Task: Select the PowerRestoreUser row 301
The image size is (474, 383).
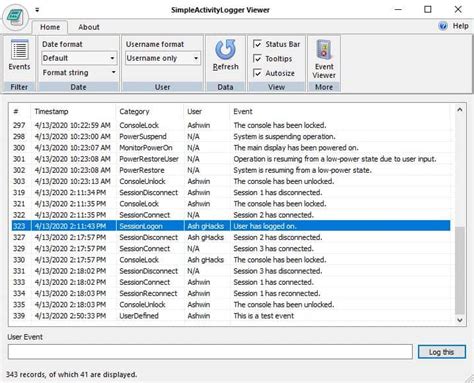Action: coord(231,159)
